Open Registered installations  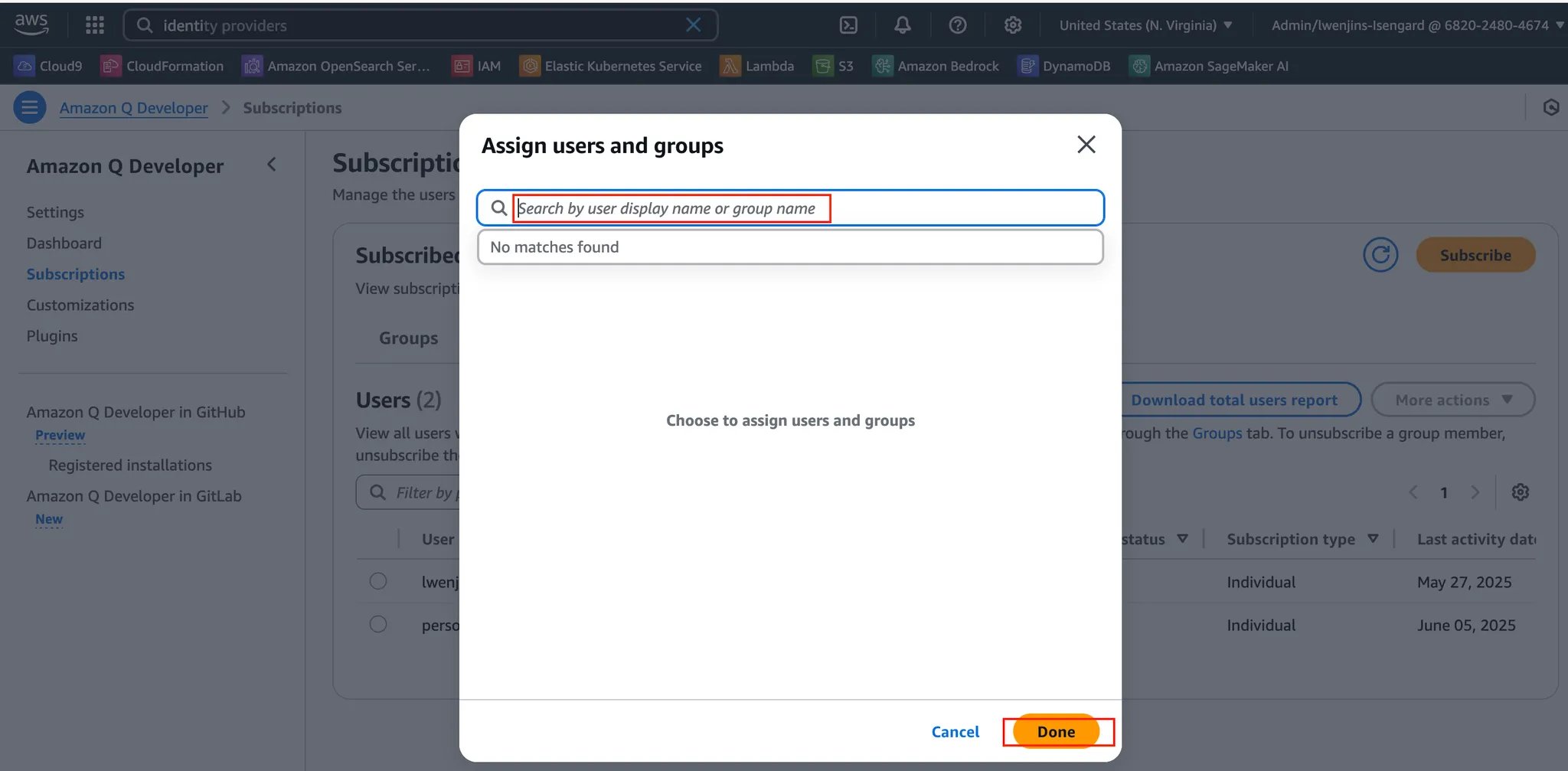[130, 465]
